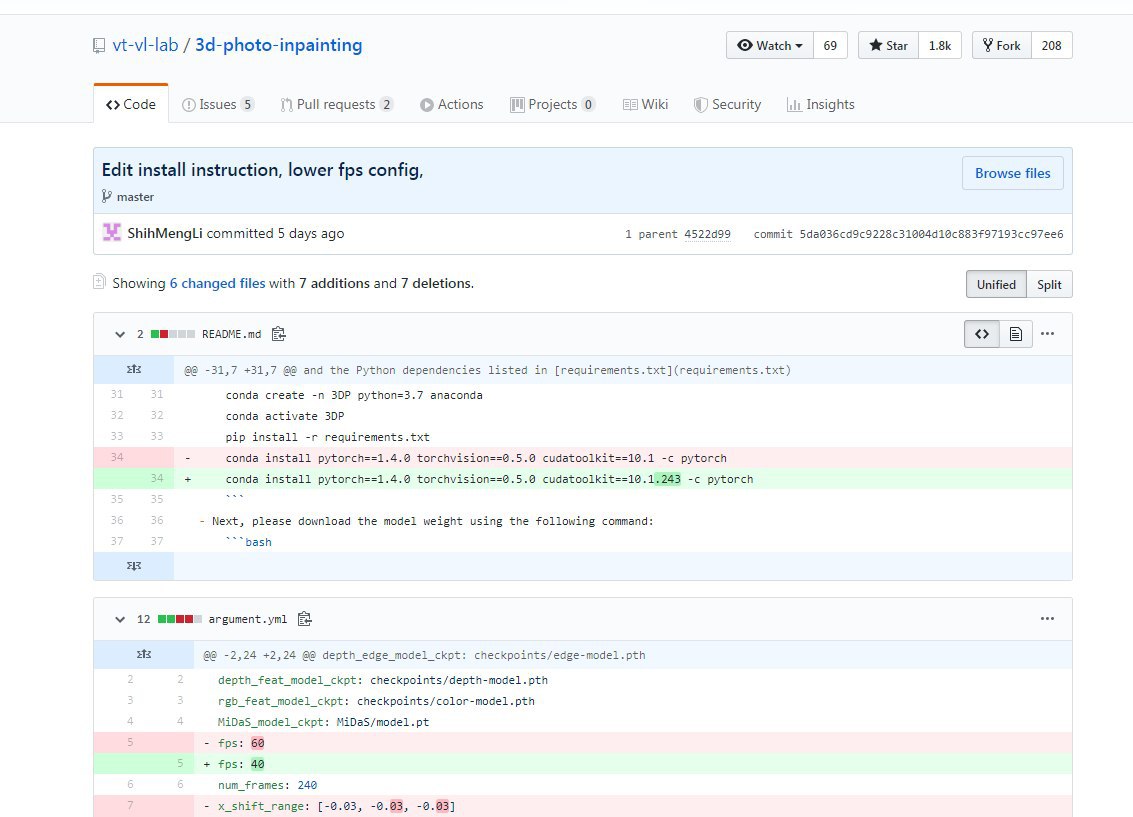1133x817 pixels.
Task: Open the Actions tab
Action: [452, 105]
